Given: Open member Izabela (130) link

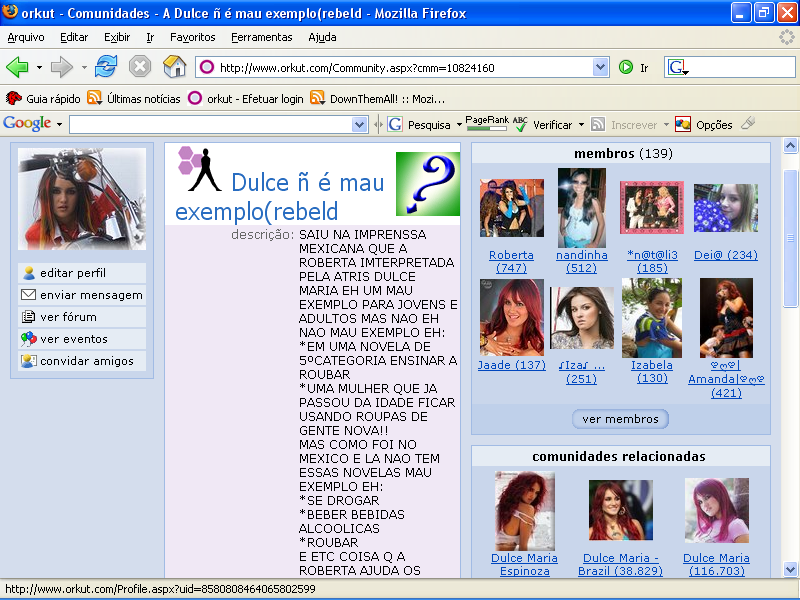Looking at the screenshot, I should 652,371.
